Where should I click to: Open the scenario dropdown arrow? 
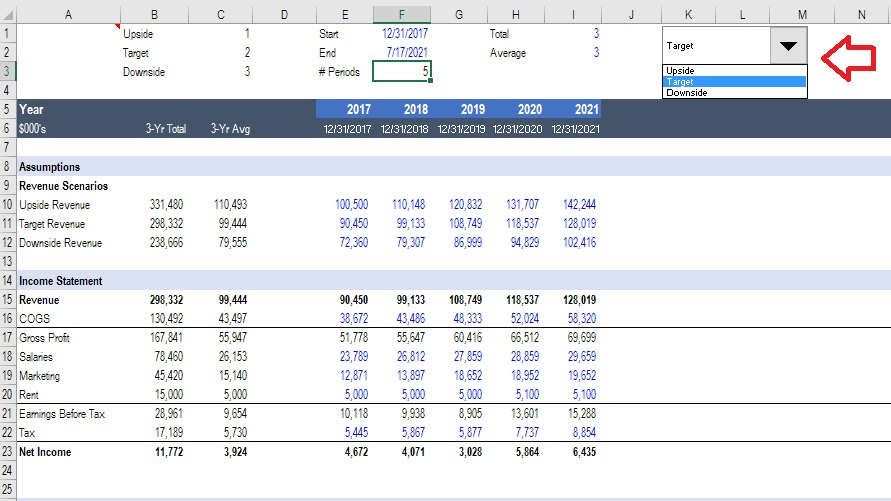[x=789, y=46]
